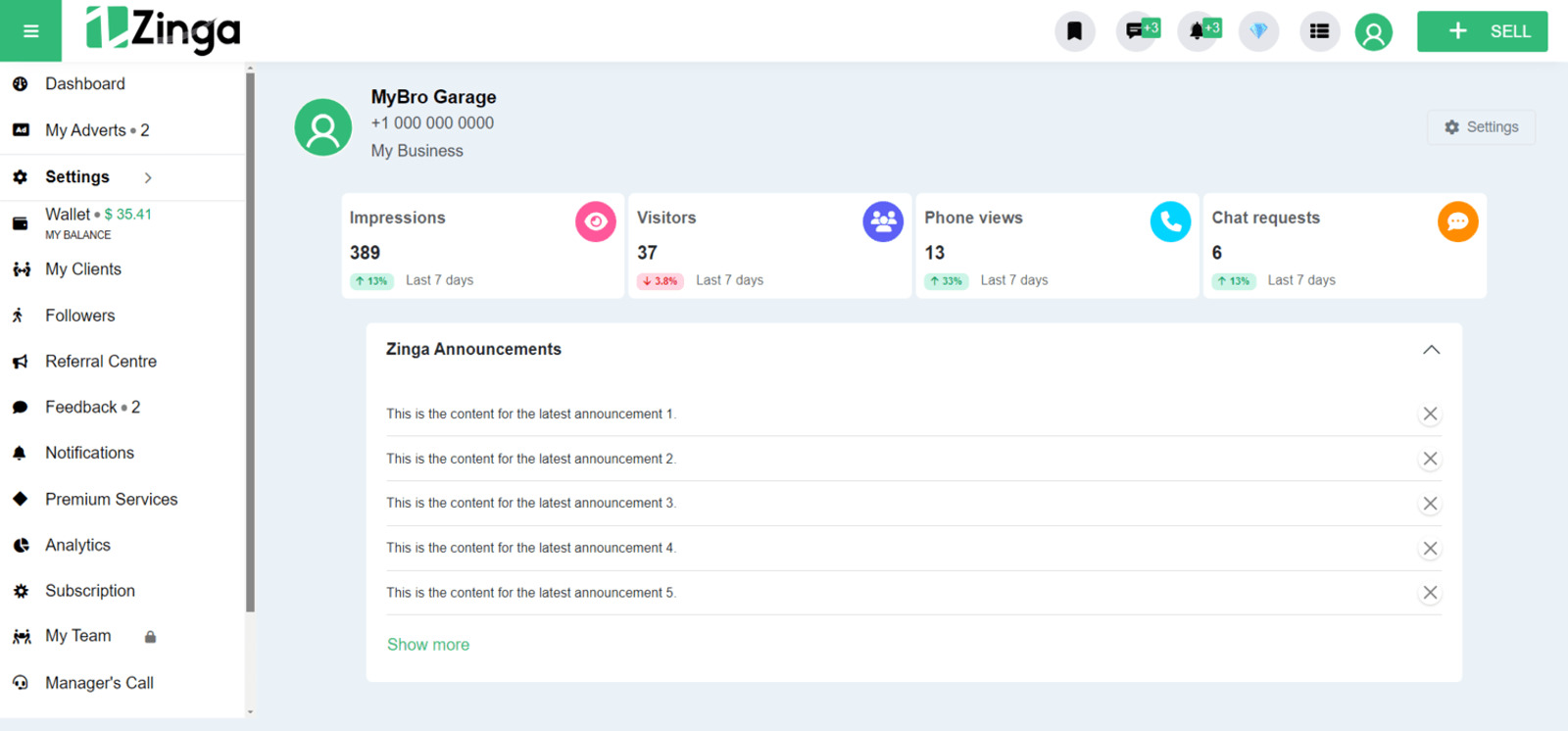Screen dimensions: 1568x731
Task: Click Show more announcements link
Action: click(x=427, y=645)
